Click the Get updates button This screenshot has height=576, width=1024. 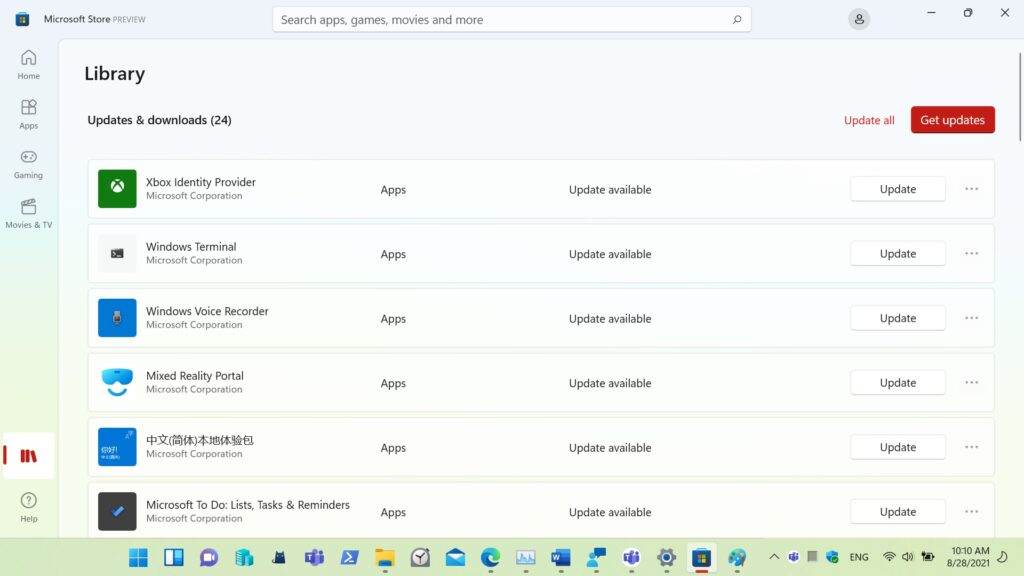click(952, 120)
